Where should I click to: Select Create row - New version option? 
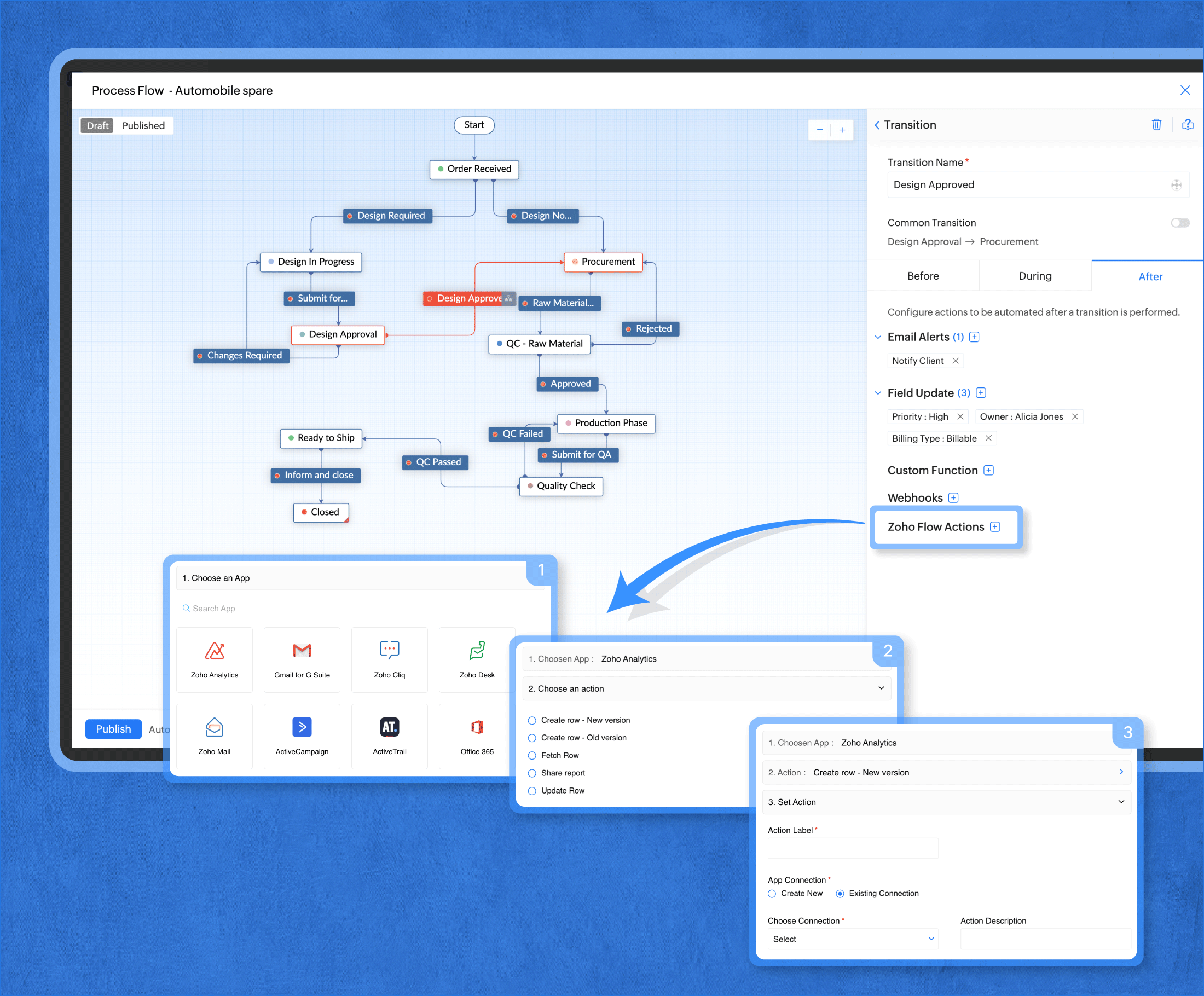click(x=532, y=720)
